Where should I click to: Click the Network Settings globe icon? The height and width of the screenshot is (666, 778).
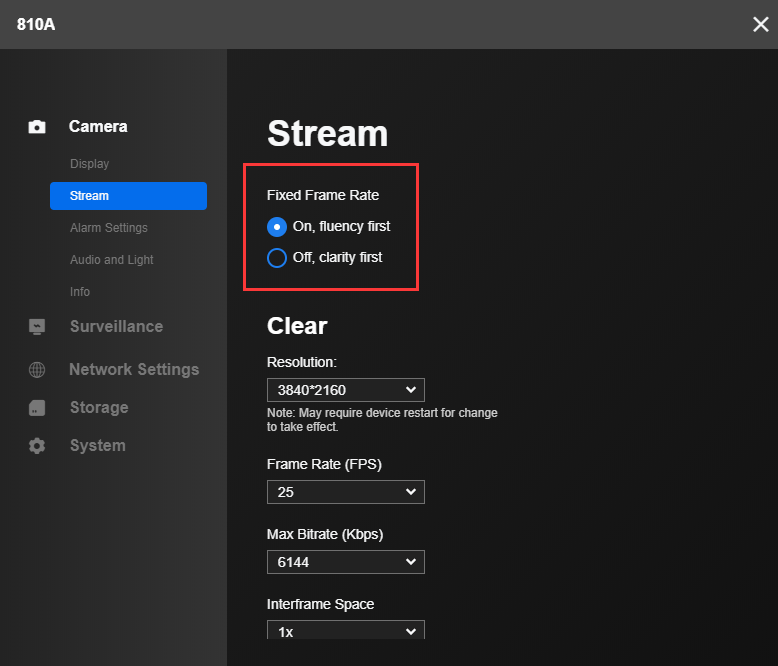click(37, 370)
